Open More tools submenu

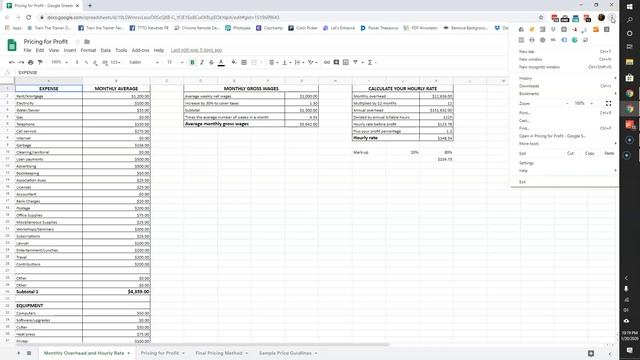click(565, 144)
